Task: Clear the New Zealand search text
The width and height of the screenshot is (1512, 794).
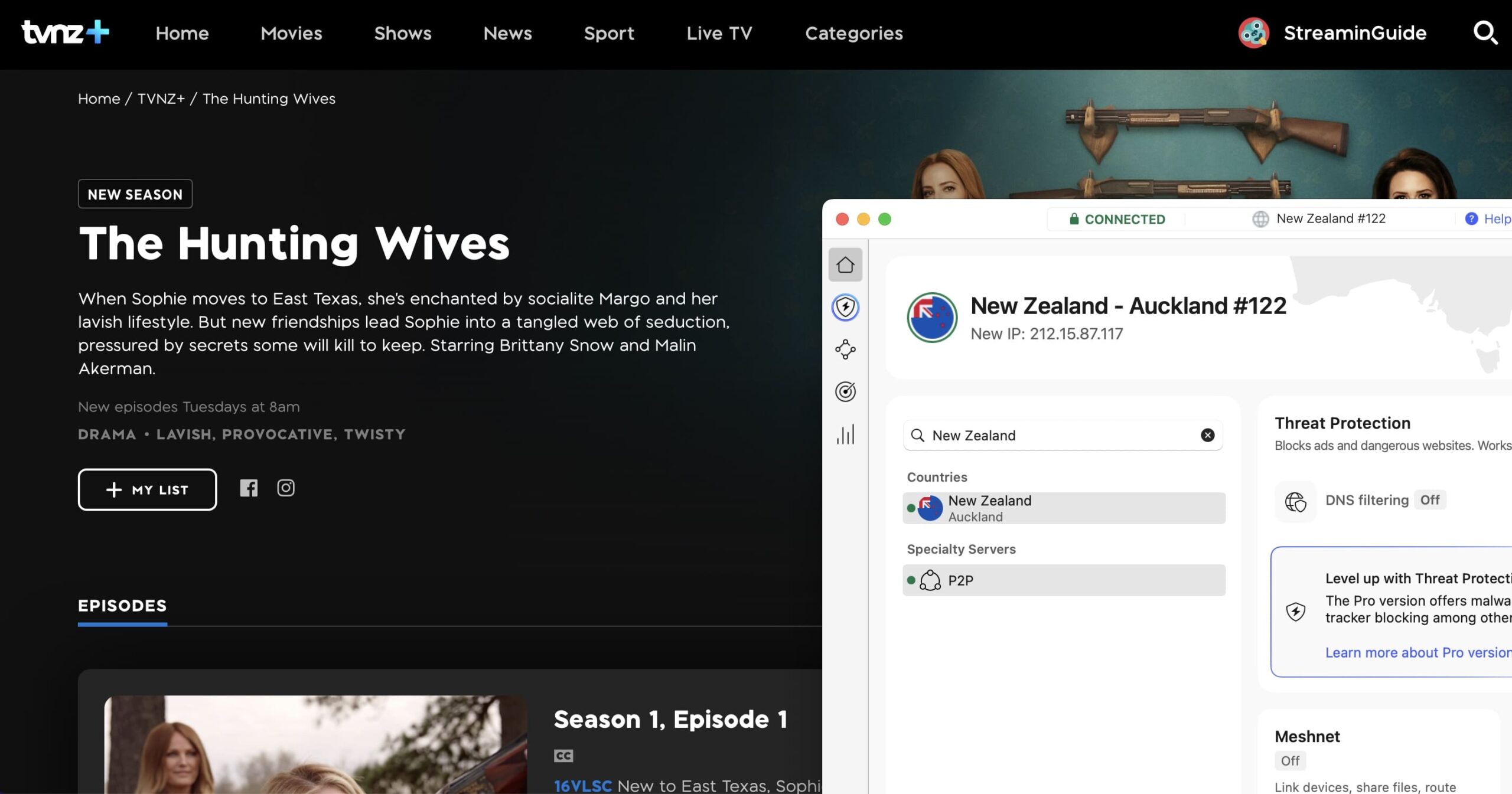Action: 1207,435
